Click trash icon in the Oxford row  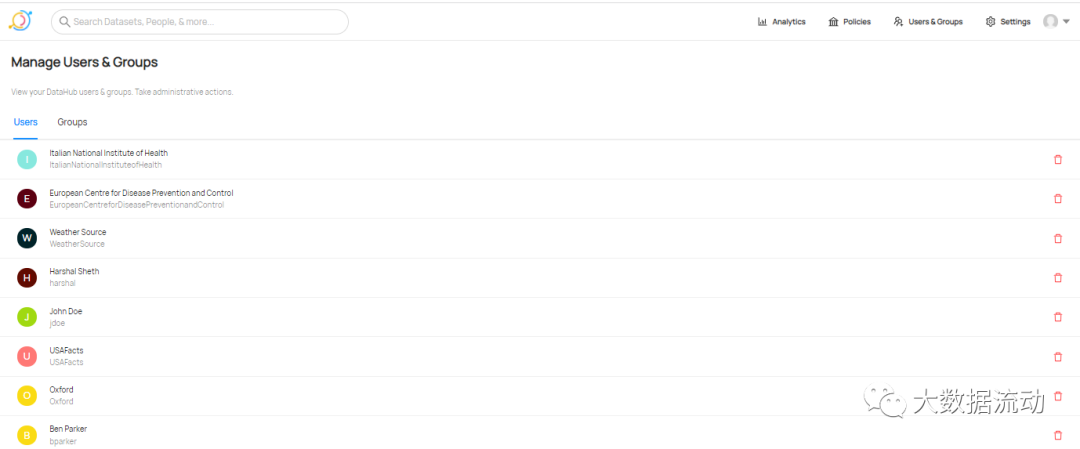(1058, 396)
